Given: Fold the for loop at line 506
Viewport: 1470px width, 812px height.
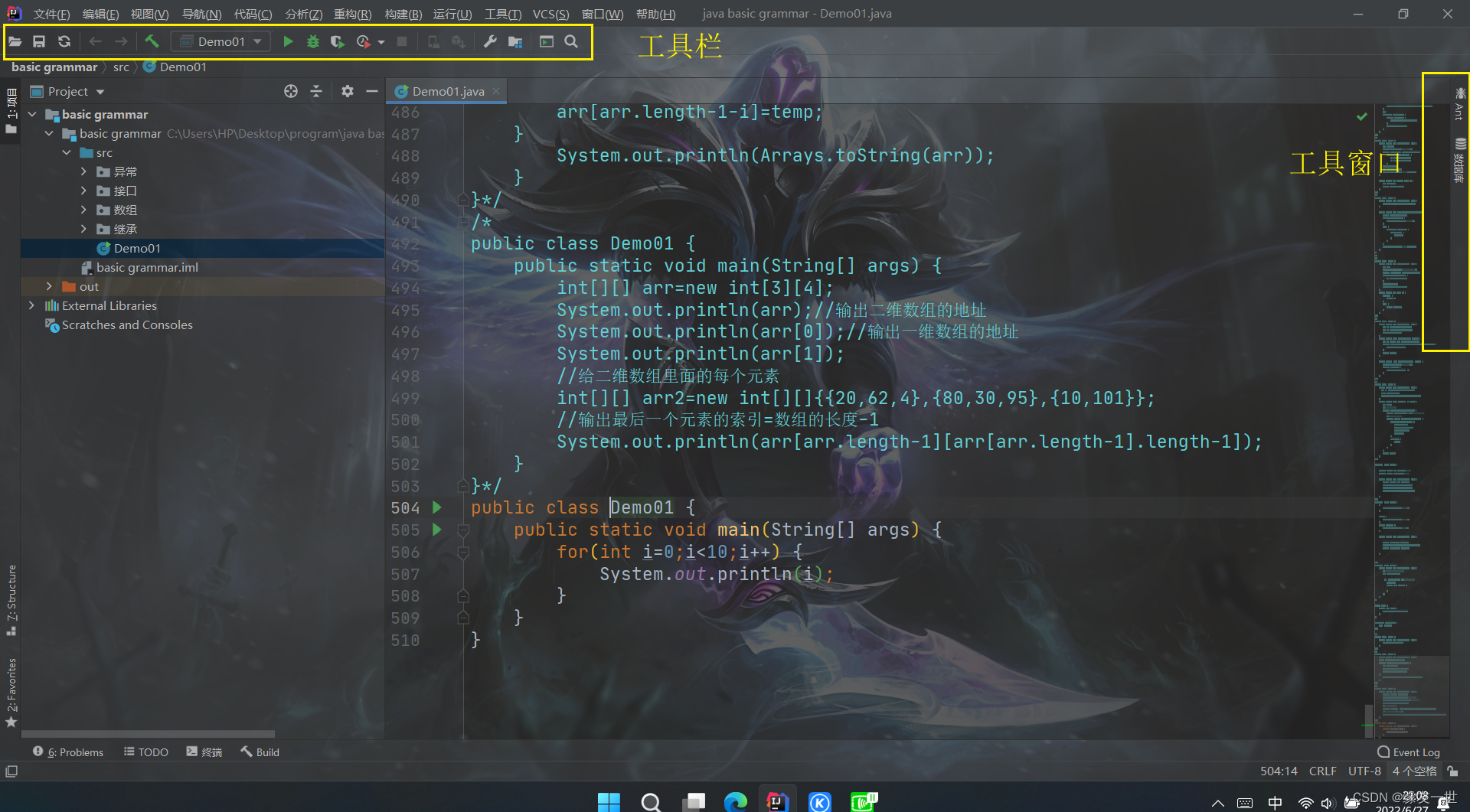Looking at the screenshot, I should [x=463, y=552].
